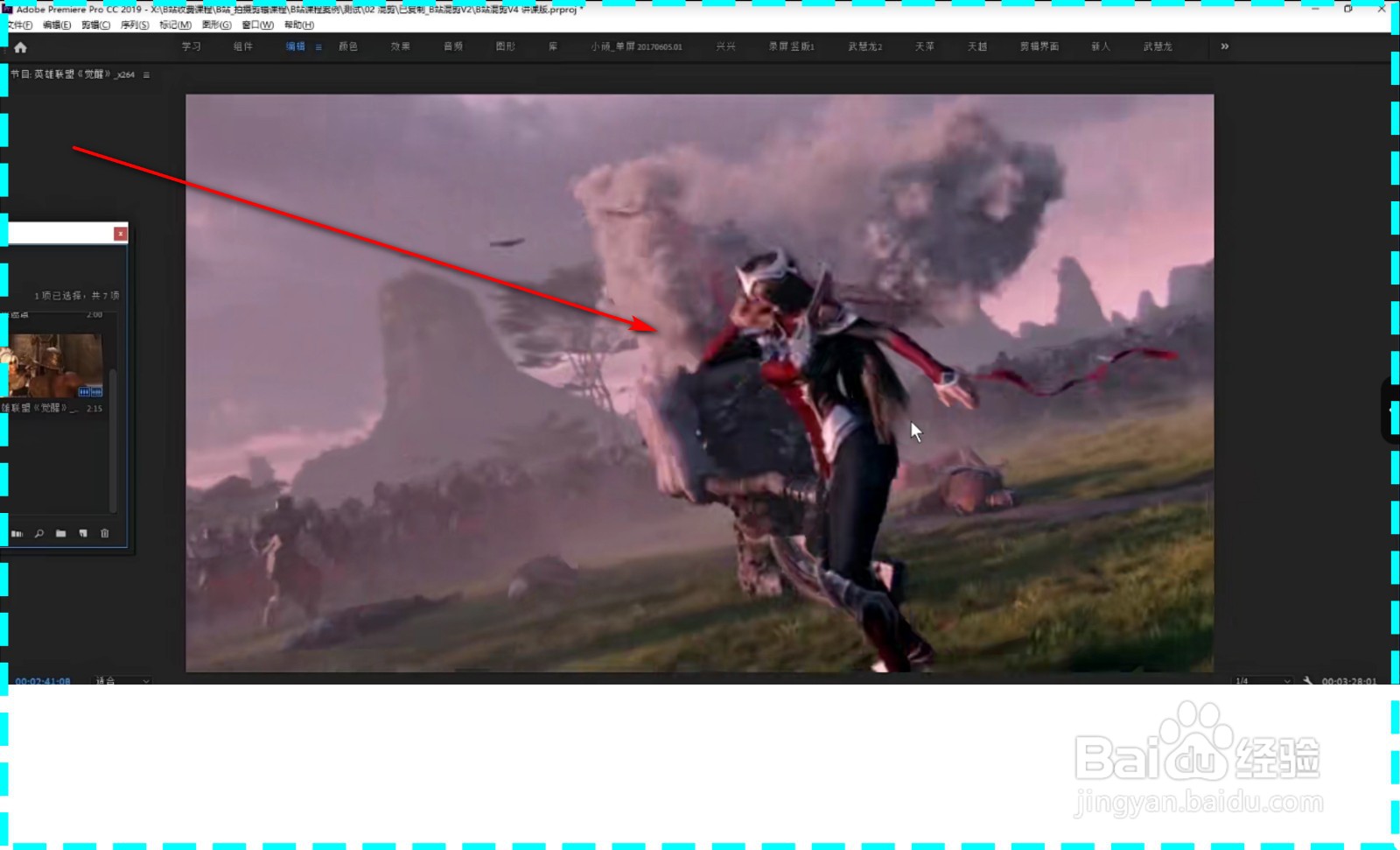
Task: Select the 武慧龙2 workspace
Action: (865, 46)
